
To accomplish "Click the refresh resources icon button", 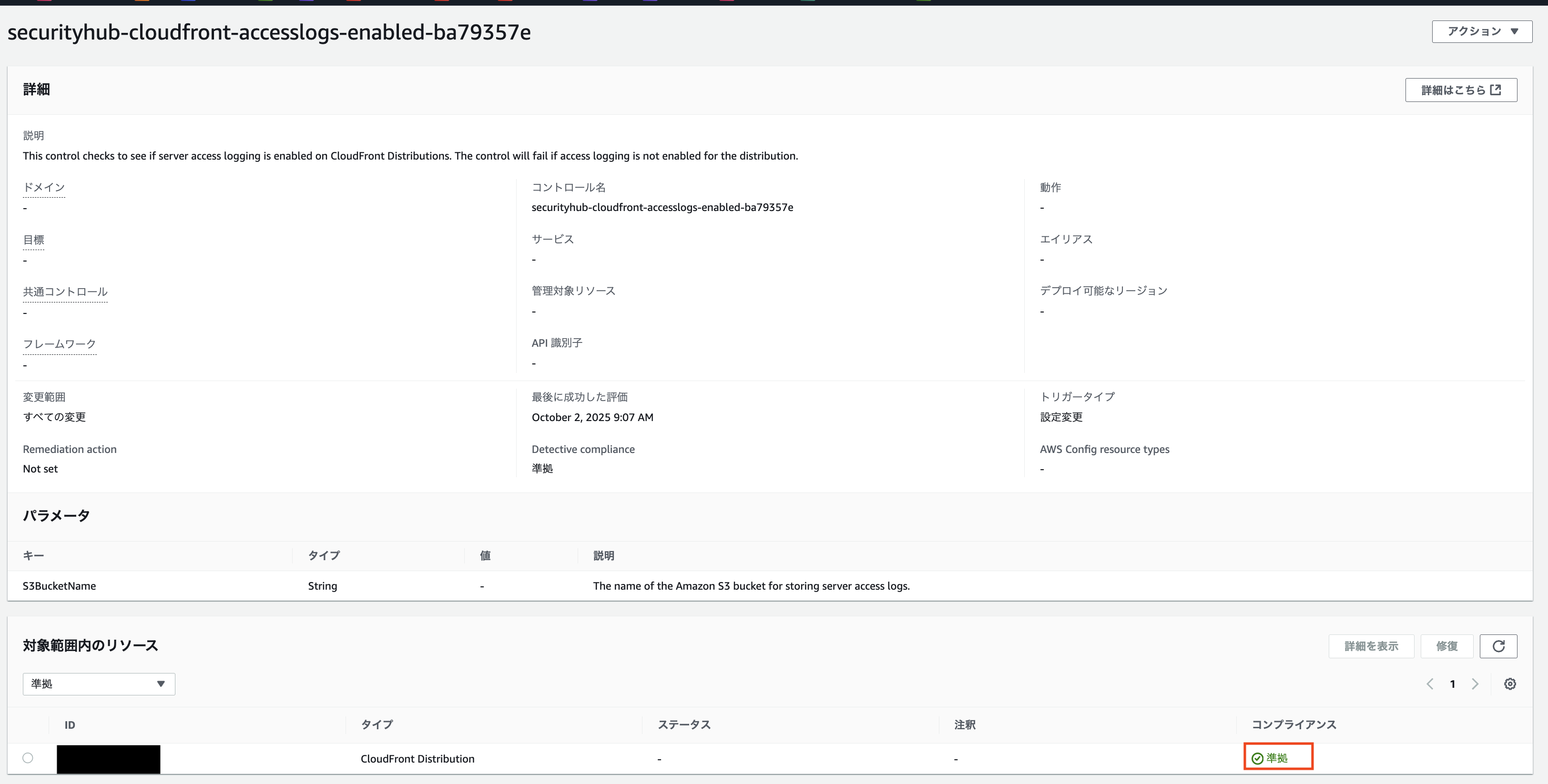I will [1498, 646].
